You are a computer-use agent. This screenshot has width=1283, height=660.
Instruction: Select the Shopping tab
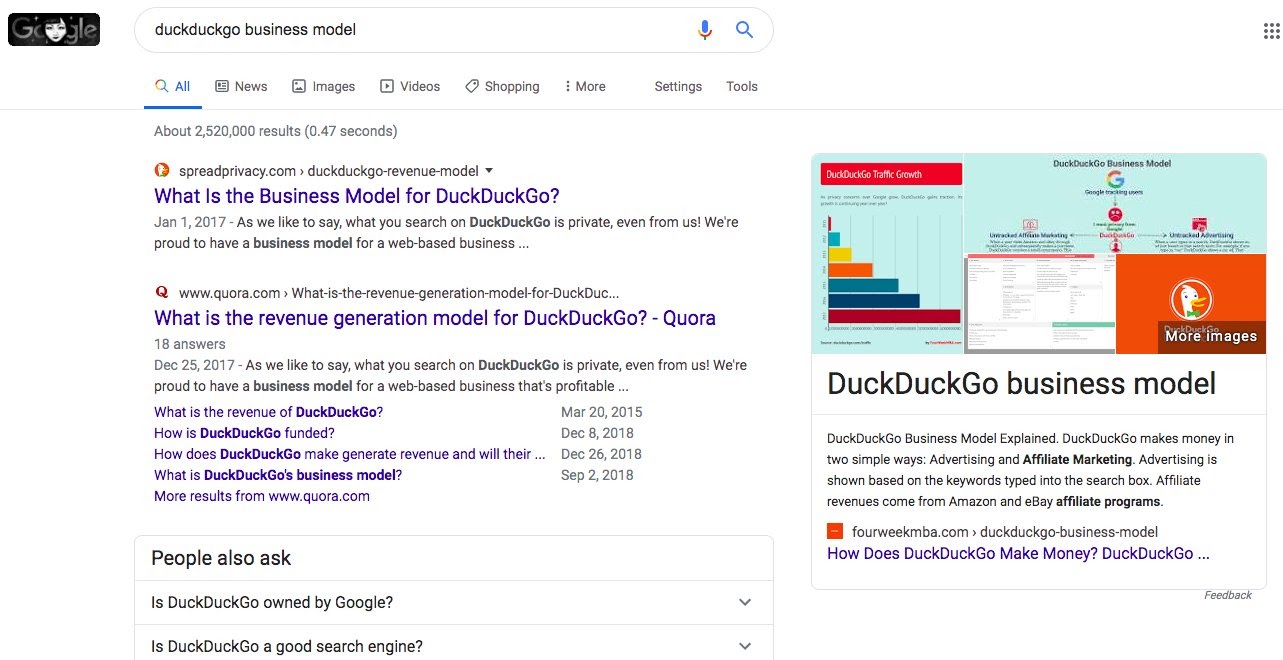click(x=502, y=87)
